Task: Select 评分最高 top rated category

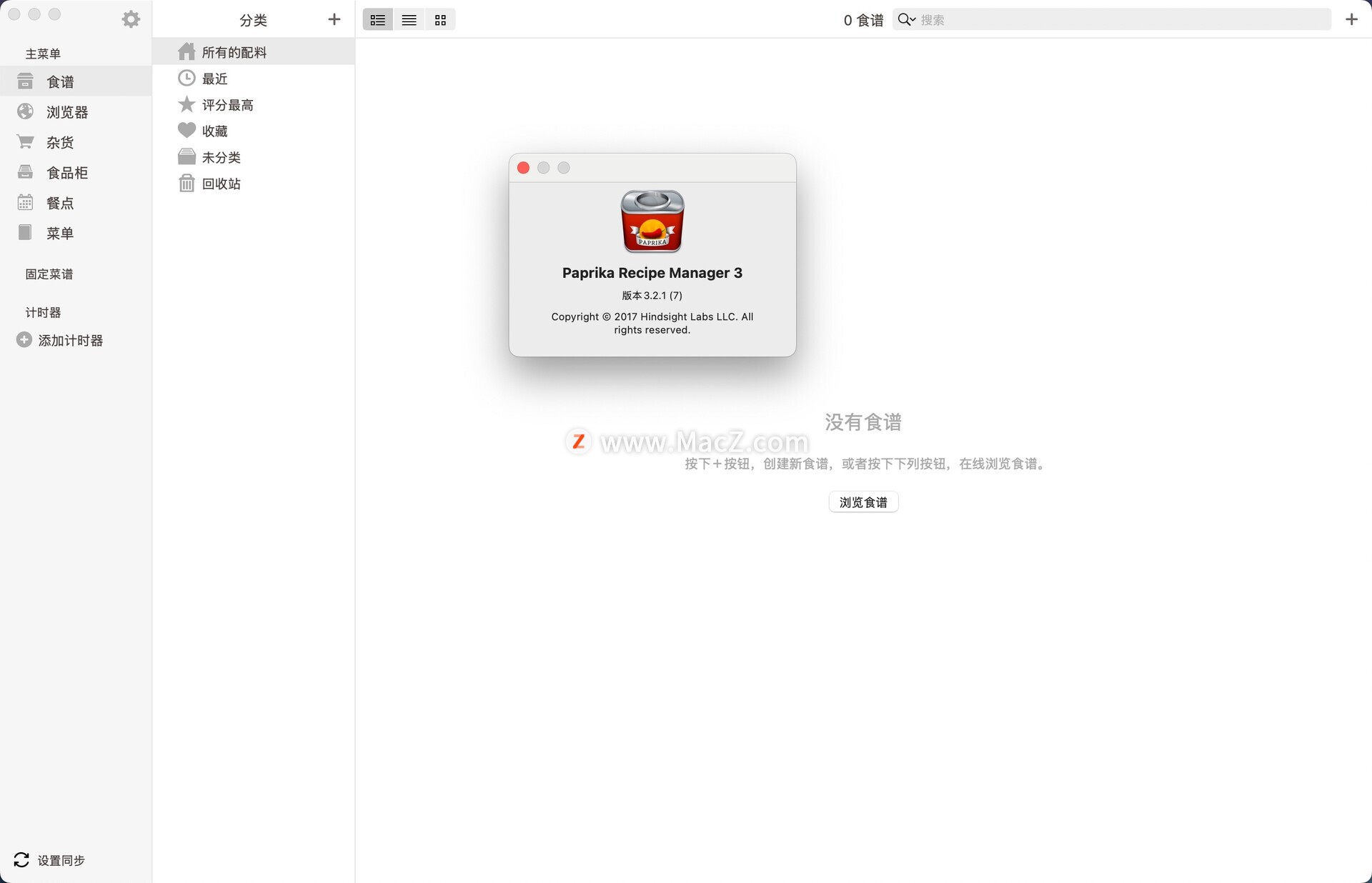Action: pyautogui.click(x=254, y=105)
